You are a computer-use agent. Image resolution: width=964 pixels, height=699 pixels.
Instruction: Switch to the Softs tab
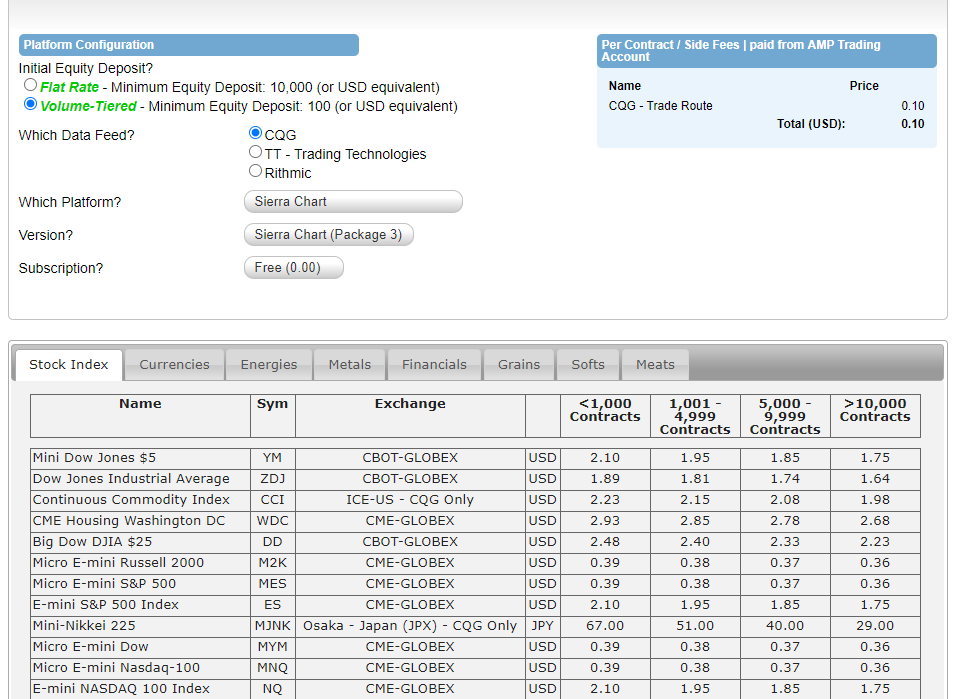(588, 365)
